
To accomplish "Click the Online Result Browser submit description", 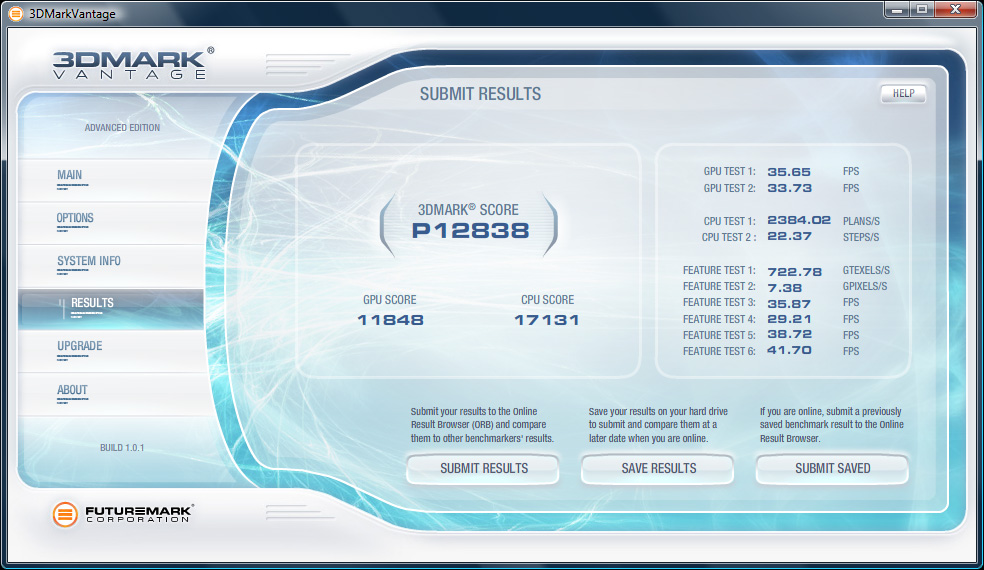I will [482, 425].
